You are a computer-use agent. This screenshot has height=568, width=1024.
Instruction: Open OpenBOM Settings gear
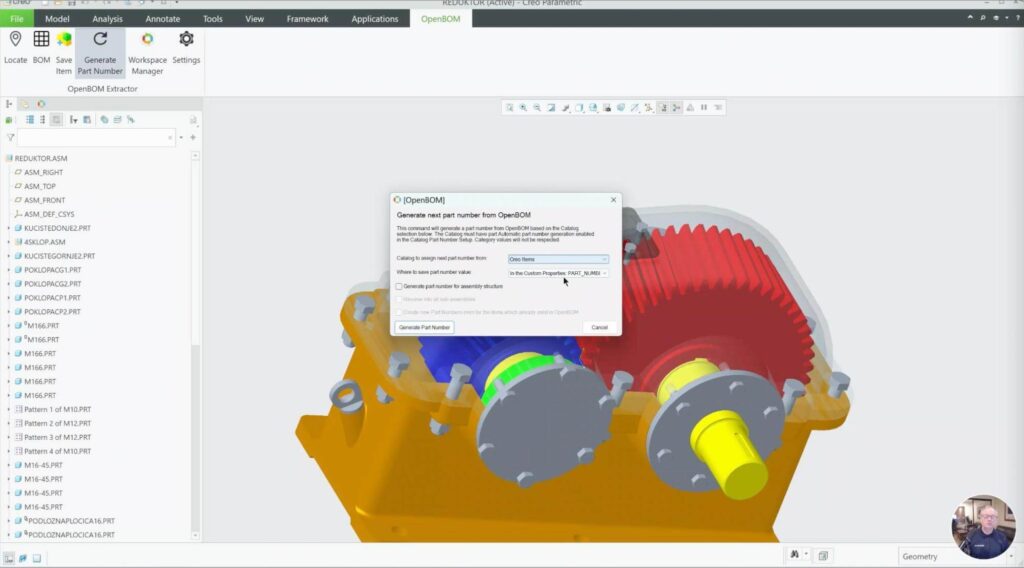pyautogui.click(x=186, y=39)
